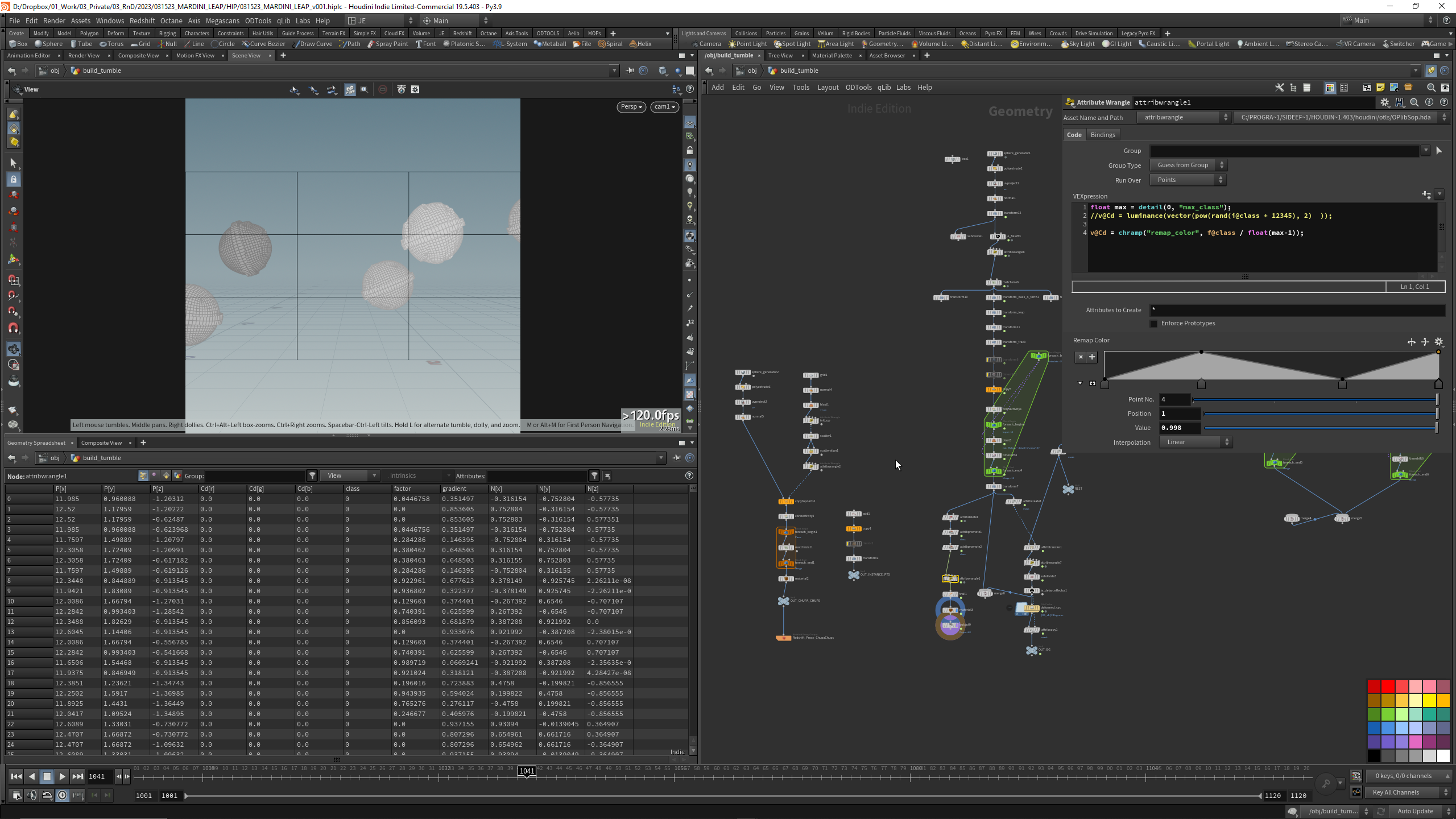Open the Group Type dropdown

coord(1188,165)
